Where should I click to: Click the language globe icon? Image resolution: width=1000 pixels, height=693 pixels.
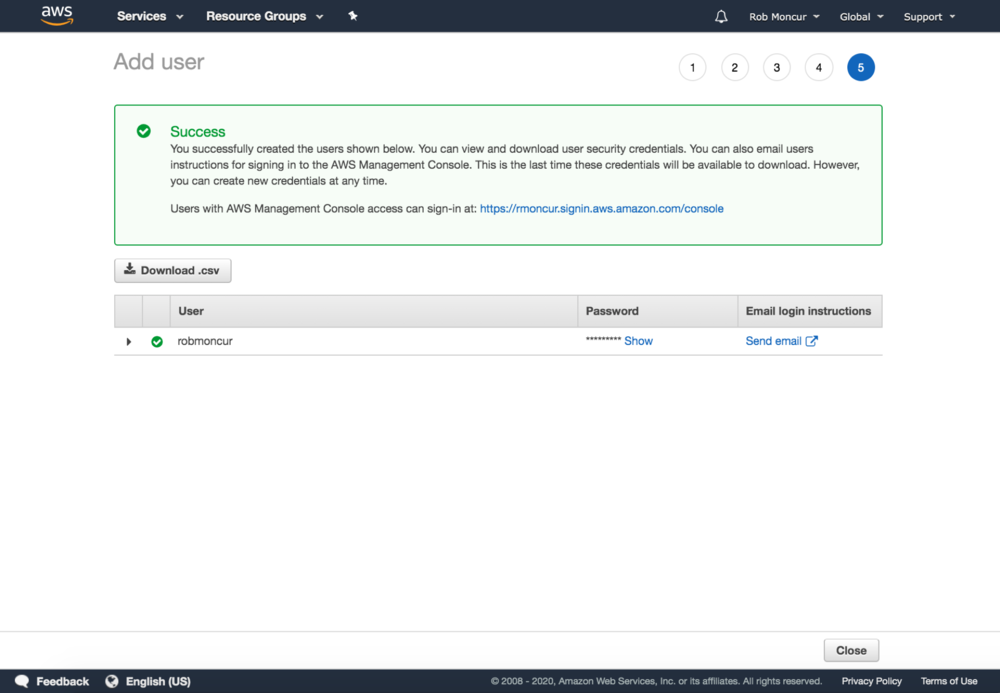pos(112,681)
